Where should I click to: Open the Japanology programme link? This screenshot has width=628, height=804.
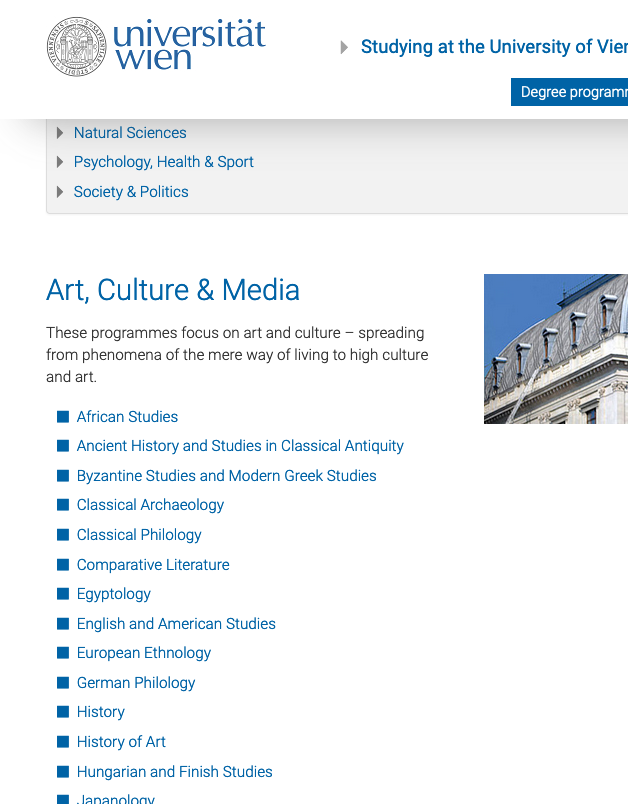pos(116,799)
